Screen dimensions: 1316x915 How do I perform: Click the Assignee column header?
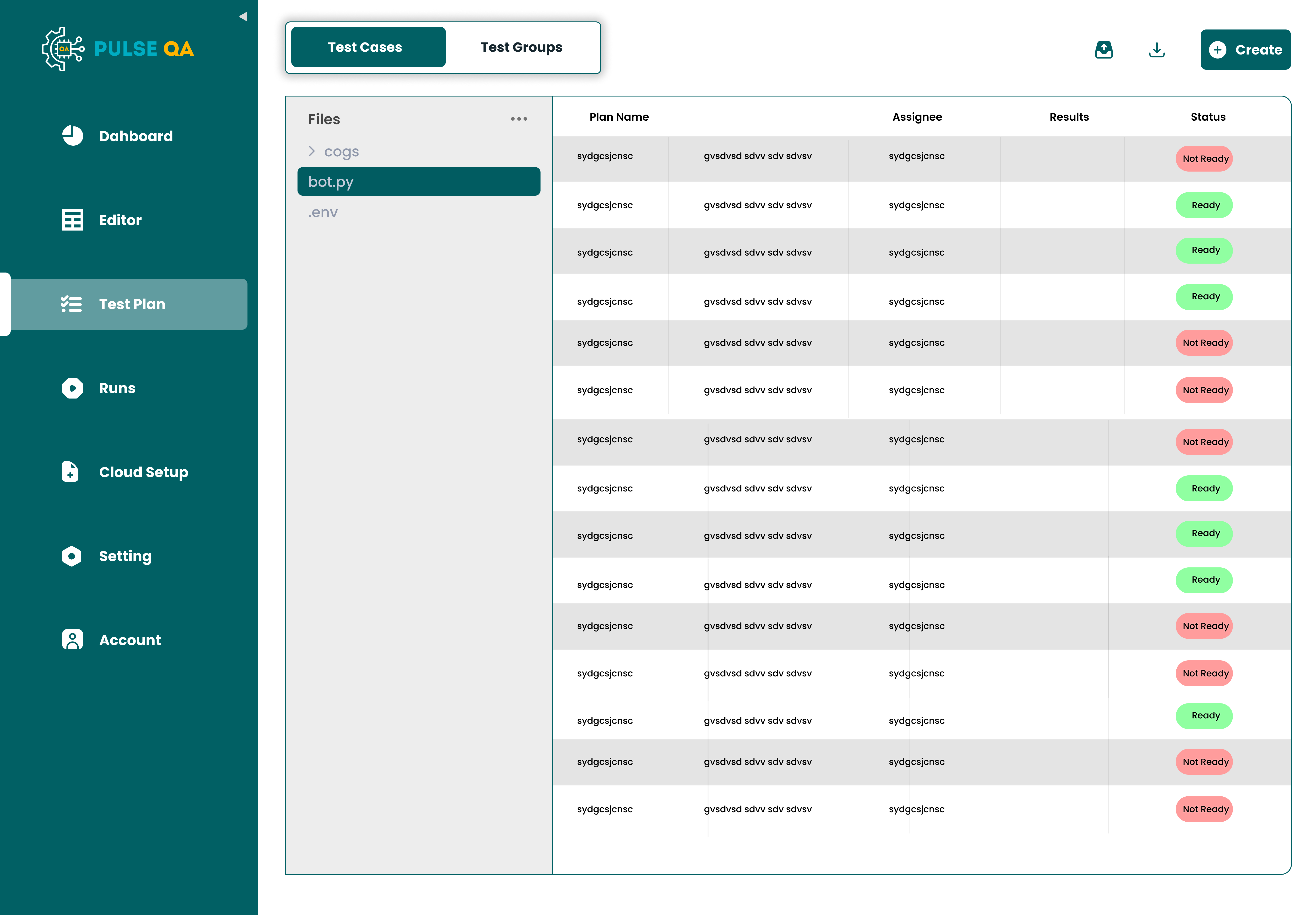[x=917, y=117]
